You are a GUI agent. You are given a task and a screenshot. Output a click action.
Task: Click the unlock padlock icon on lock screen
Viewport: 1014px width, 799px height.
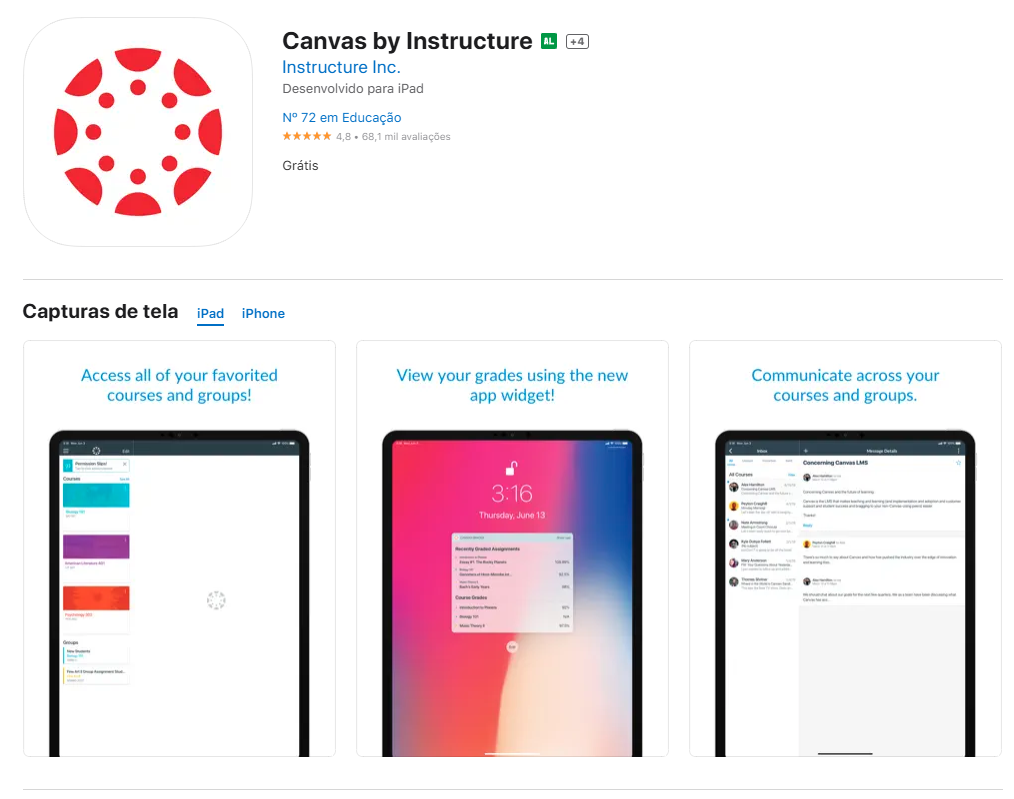[512, 467]
